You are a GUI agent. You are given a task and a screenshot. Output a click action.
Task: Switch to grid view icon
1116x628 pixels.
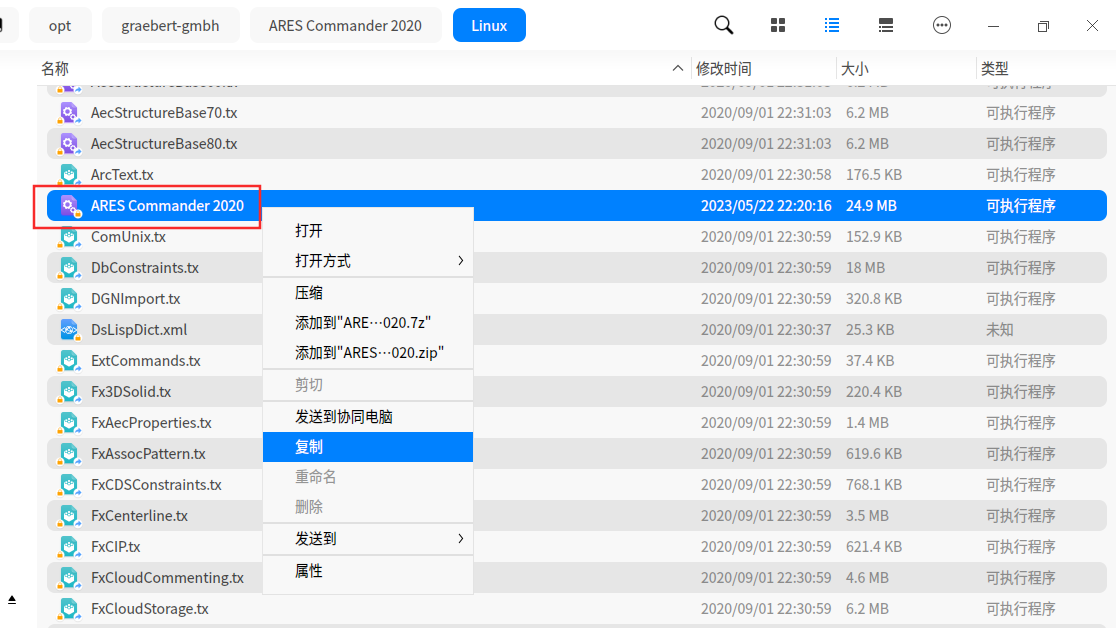coord(778,25)
